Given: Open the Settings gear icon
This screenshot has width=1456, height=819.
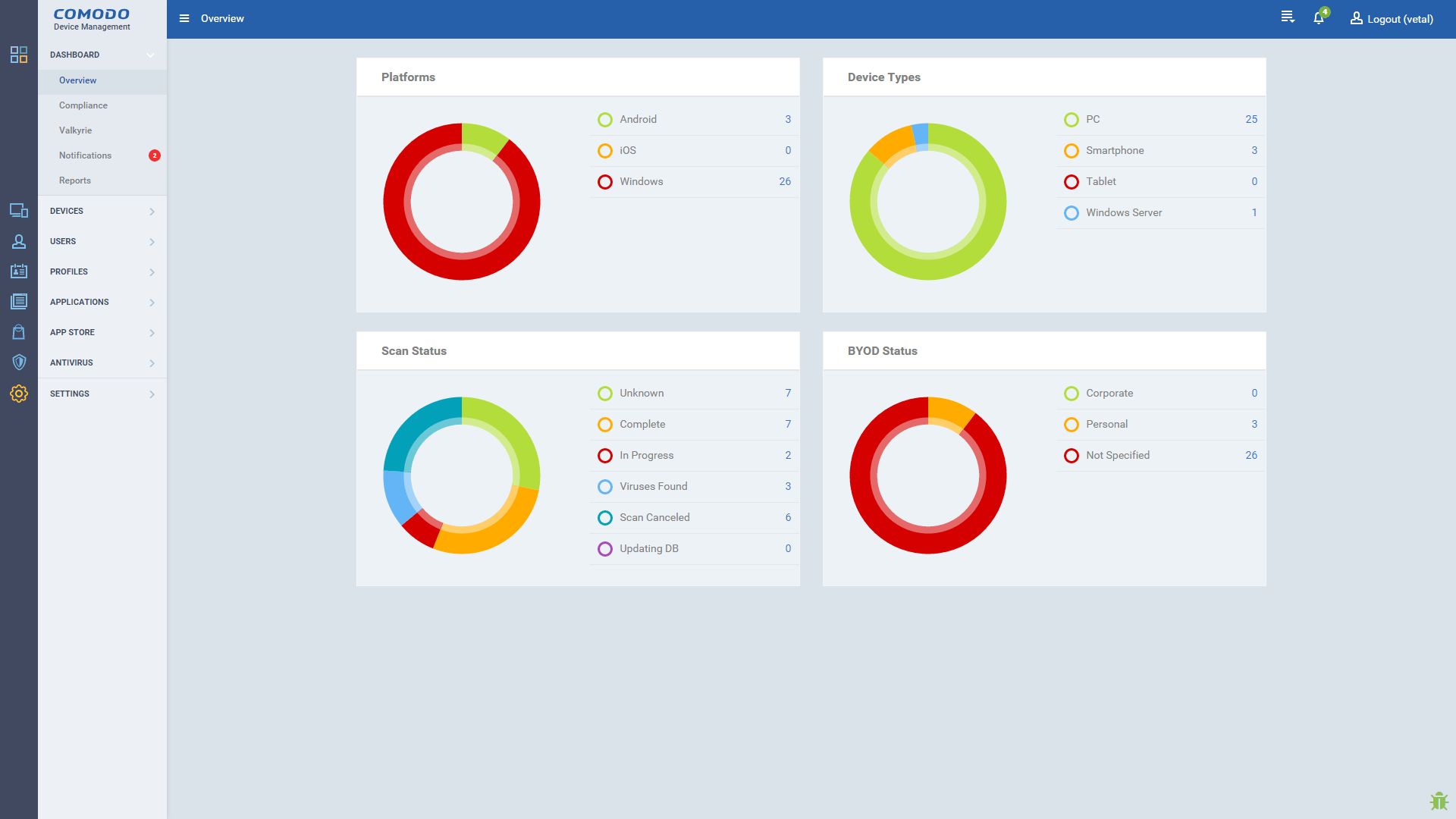Looking at the screenshot, I should point(18,393).
